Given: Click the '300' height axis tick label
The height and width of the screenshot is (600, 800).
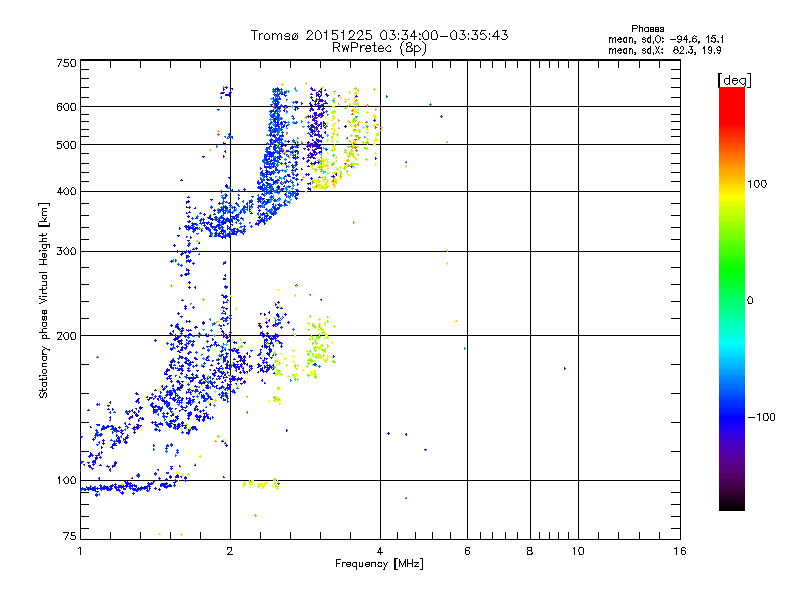Looking at the screenshot, I should [x=66, y=252].
